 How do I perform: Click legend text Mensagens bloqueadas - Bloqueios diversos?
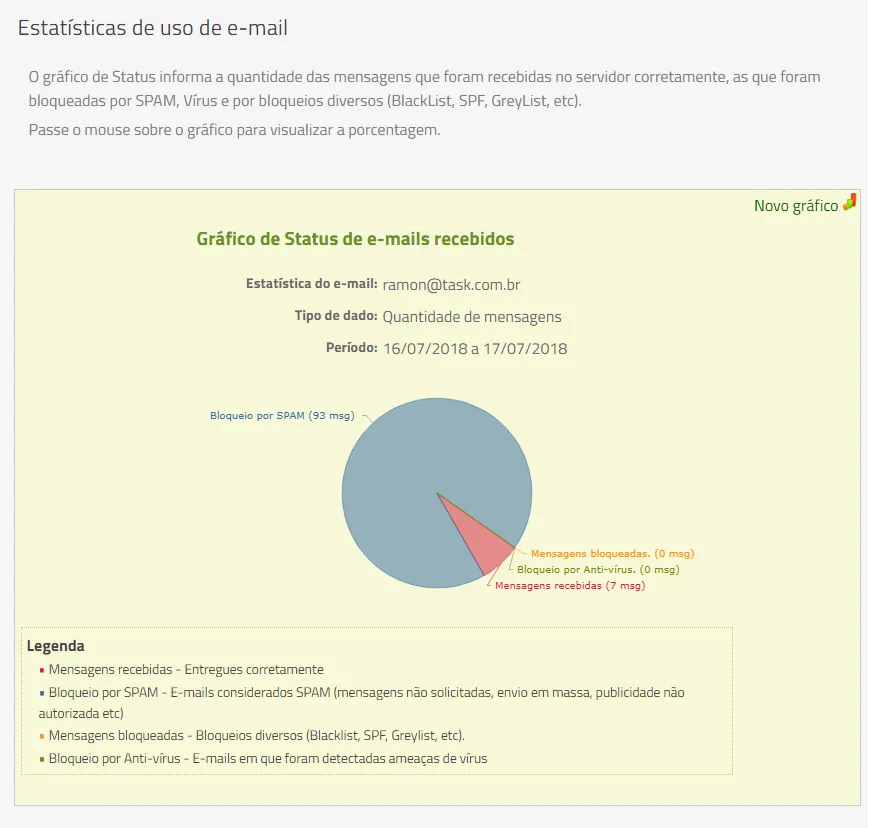point(257,735)
